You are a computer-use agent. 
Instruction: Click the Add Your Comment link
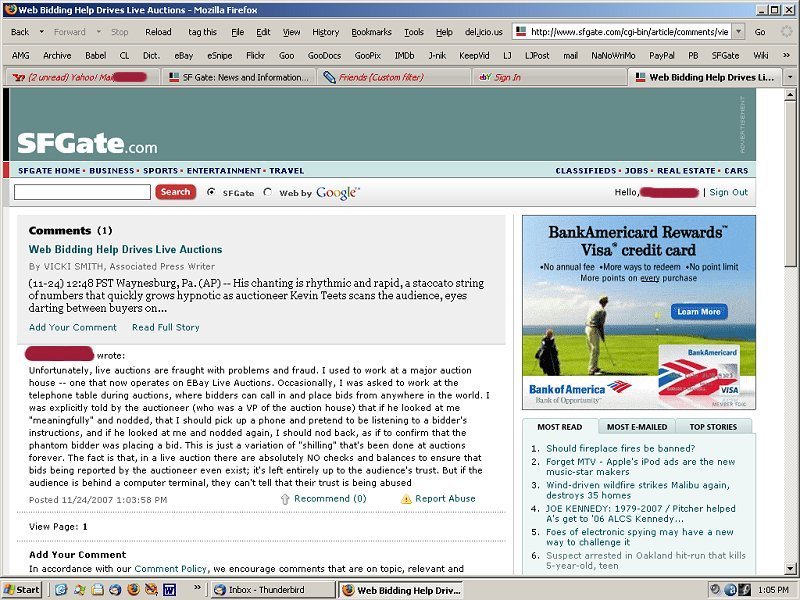point(73,328)
